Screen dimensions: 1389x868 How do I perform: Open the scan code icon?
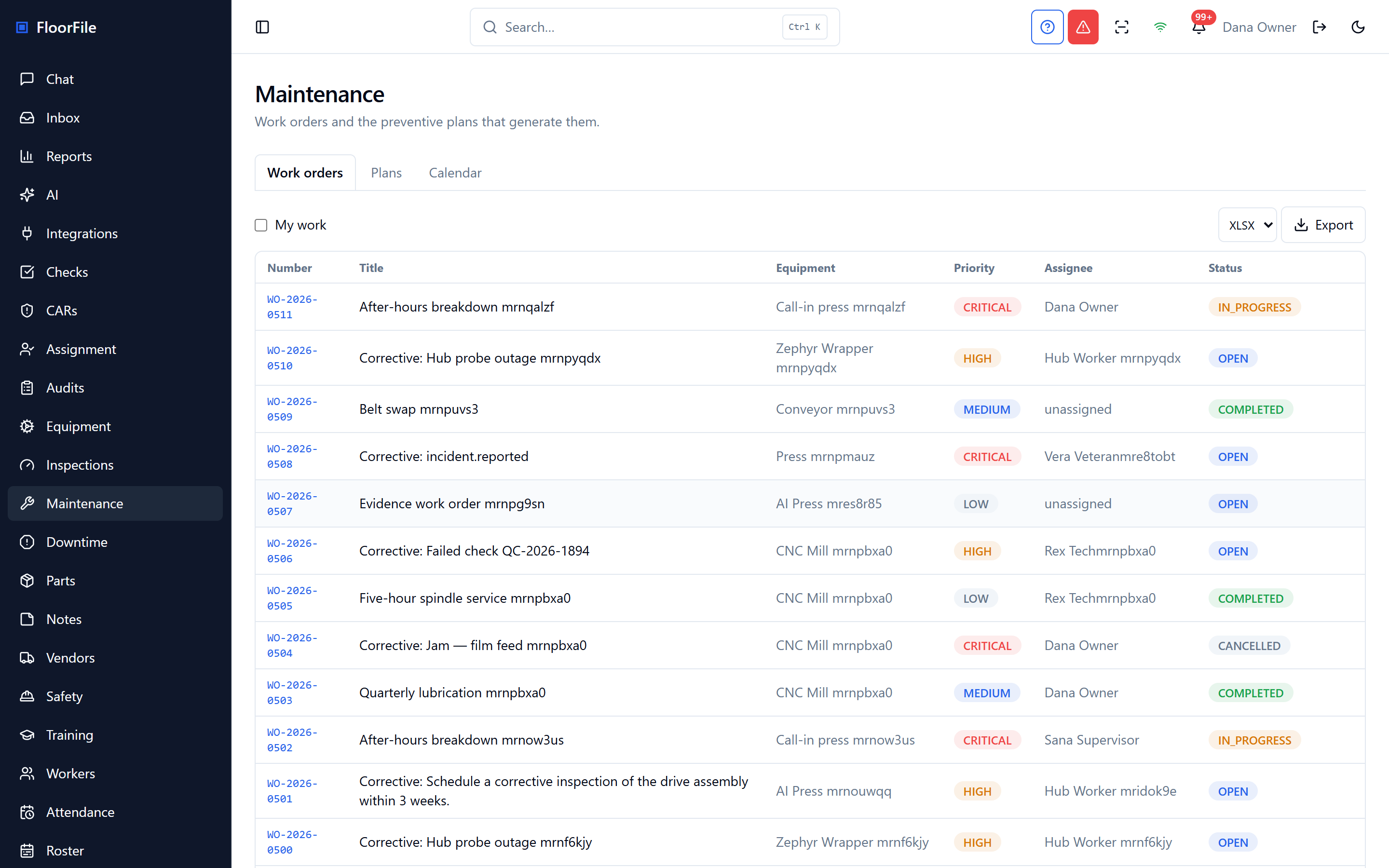click(1121, 27)
